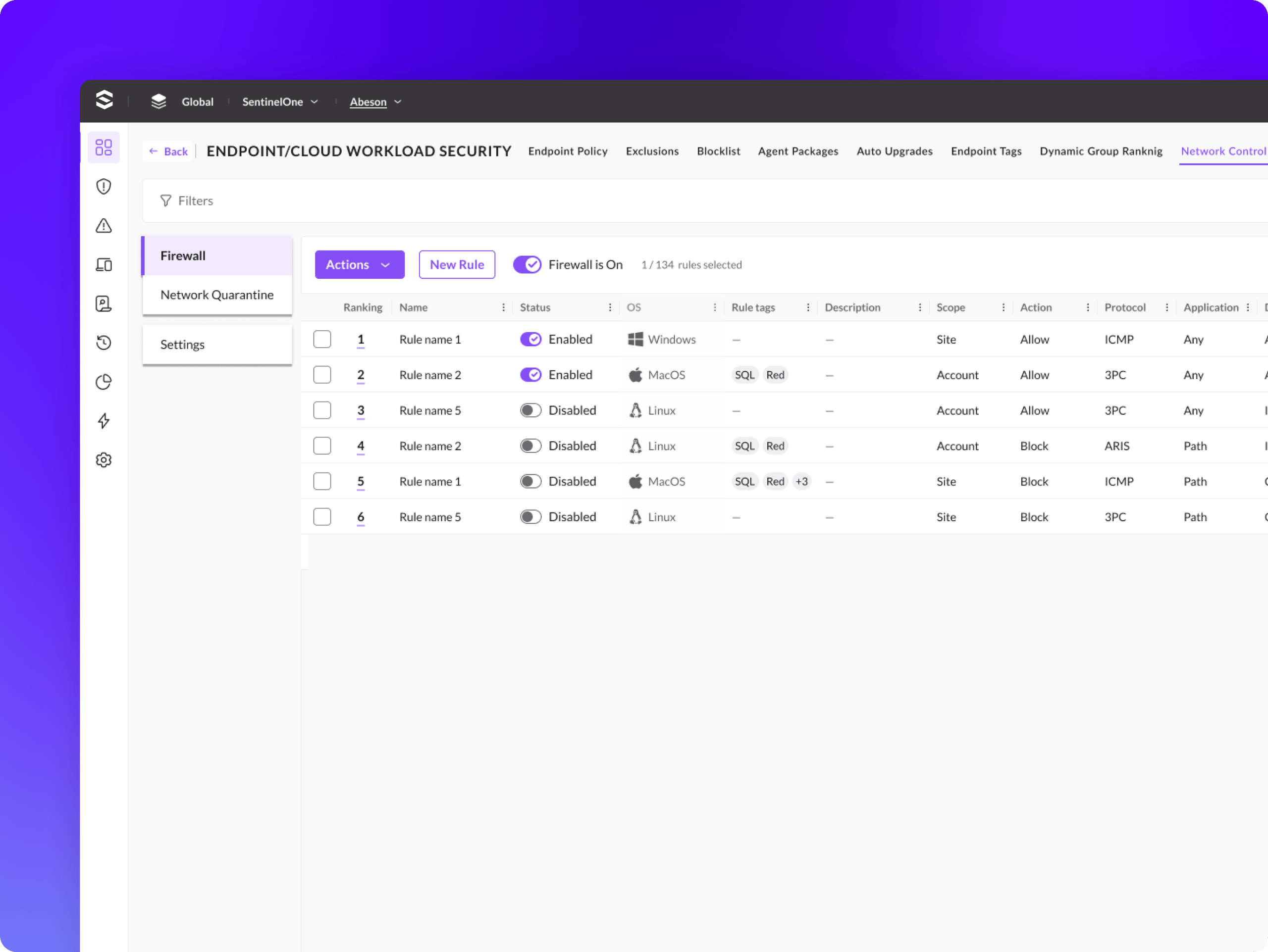Enable the ranking 5 rule status toggle
Image resolution: width=1268 pixels, height=952 pixels.
tap(531, 481)
